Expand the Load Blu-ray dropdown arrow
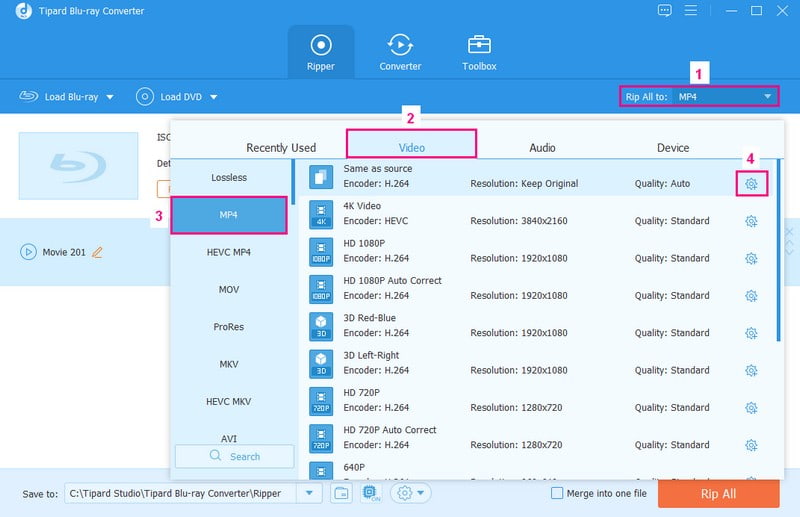Viewport: 800px width, 517px height. pyautogui.click(x=110, y=97)
